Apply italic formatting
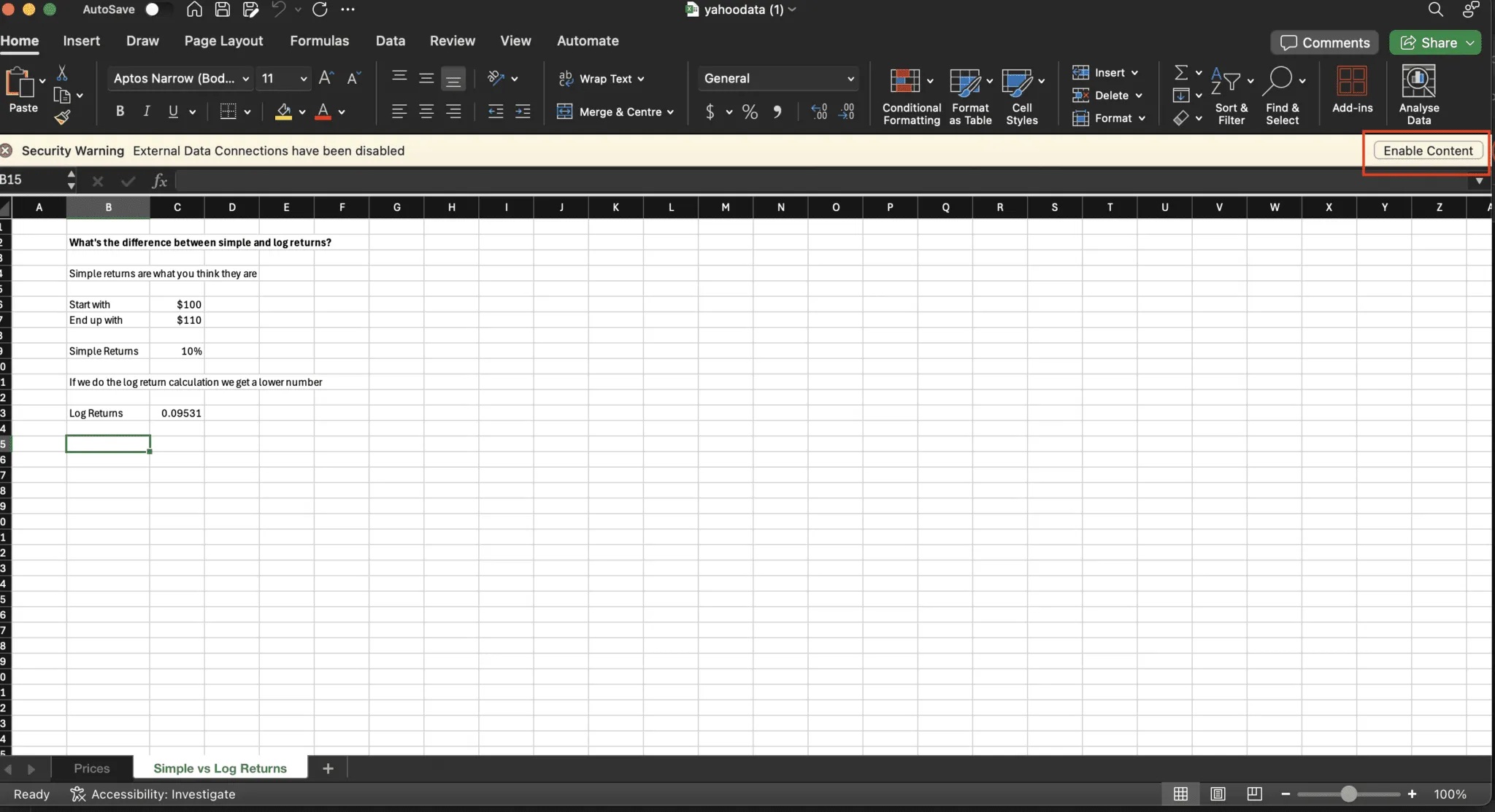 (145, 111)
